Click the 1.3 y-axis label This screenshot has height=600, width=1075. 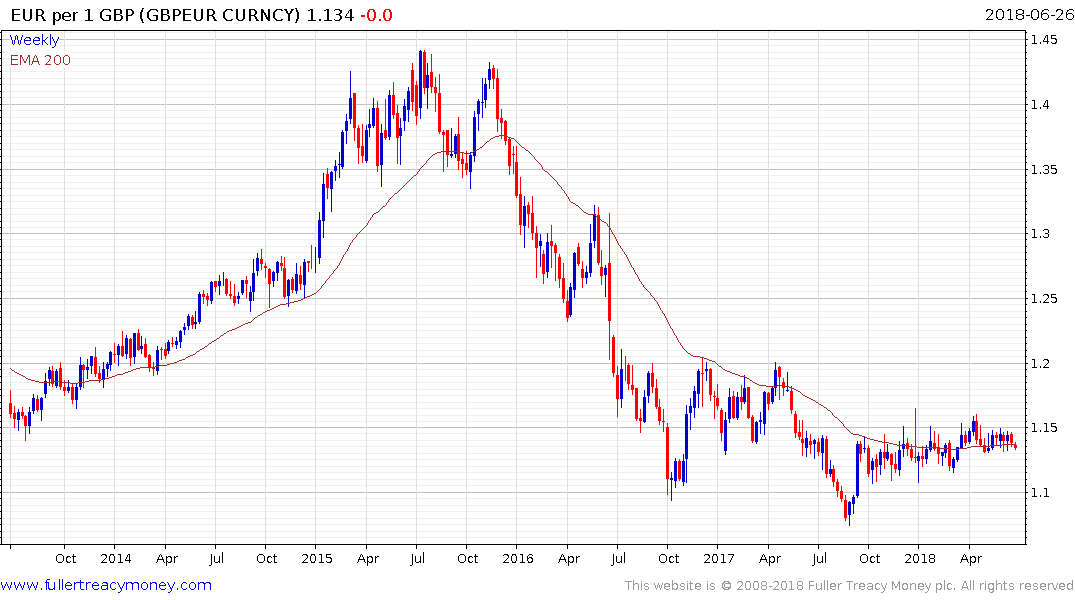(1041, 234)
